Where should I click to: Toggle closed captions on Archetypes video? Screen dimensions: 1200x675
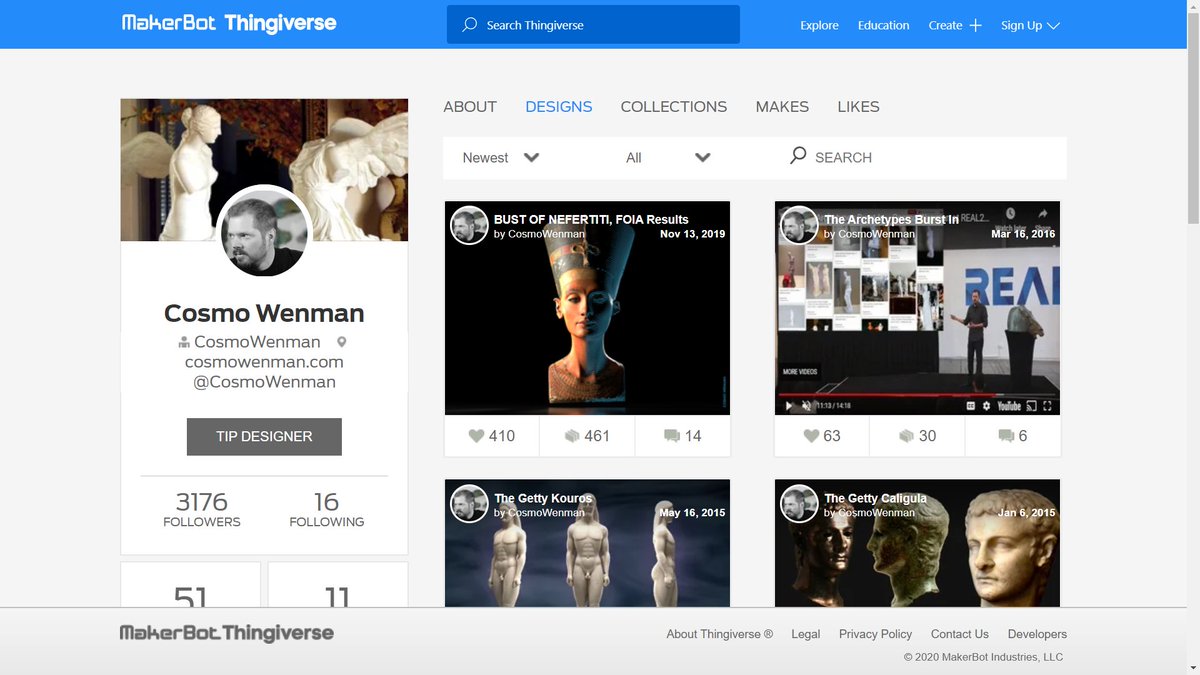tap(970, 406)
